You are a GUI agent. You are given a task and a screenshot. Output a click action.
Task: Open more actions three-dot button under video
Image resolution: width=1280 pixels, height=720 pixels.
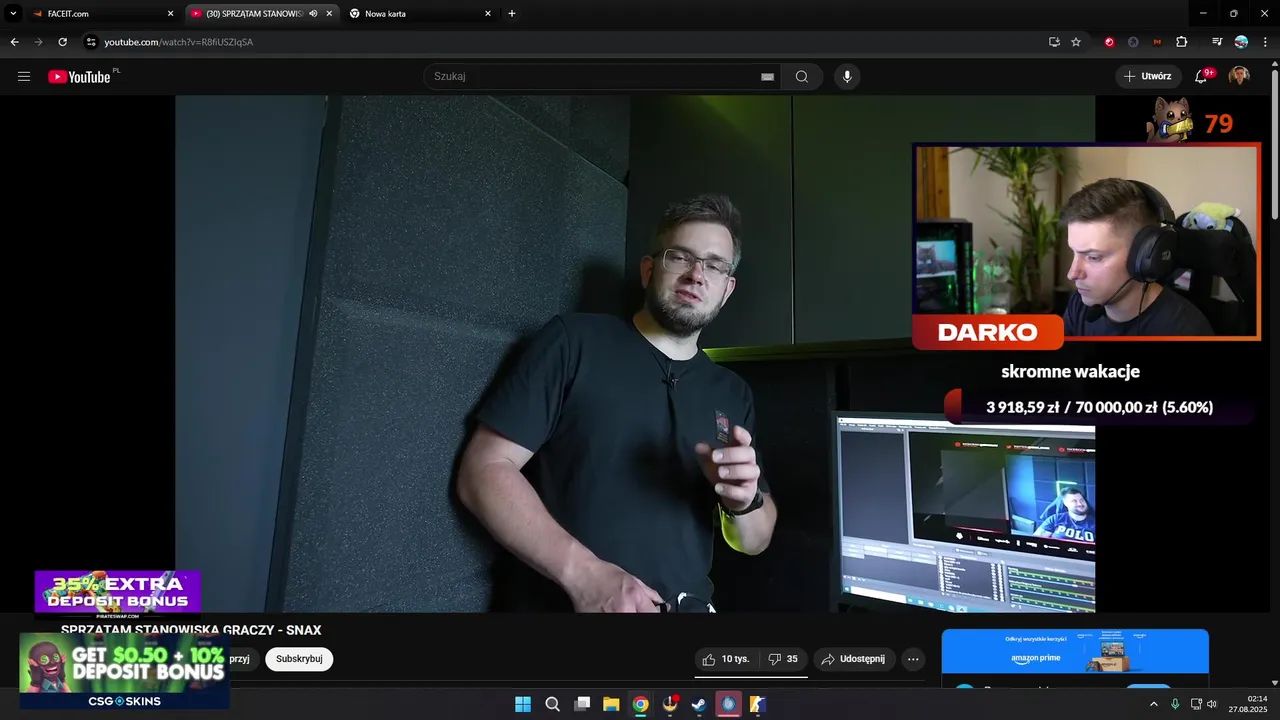tap(913, 659)
